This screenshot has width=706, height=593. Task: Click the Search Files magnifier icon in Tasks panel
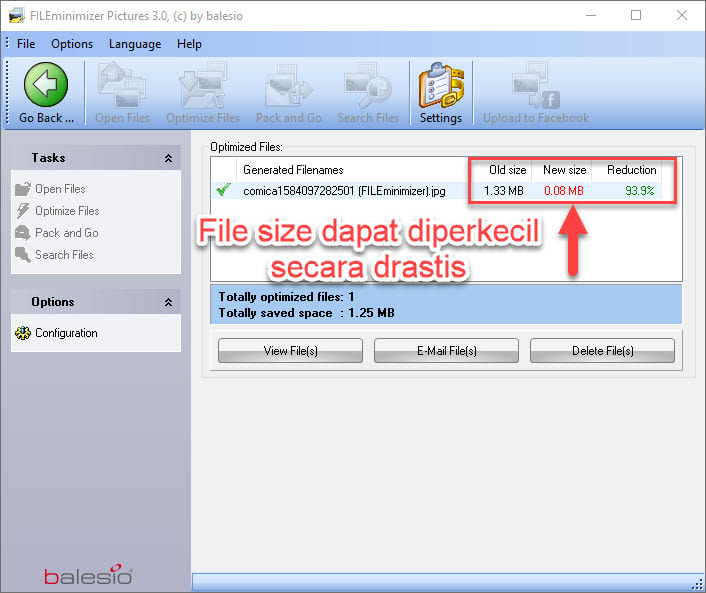click(x=23, y=255)
